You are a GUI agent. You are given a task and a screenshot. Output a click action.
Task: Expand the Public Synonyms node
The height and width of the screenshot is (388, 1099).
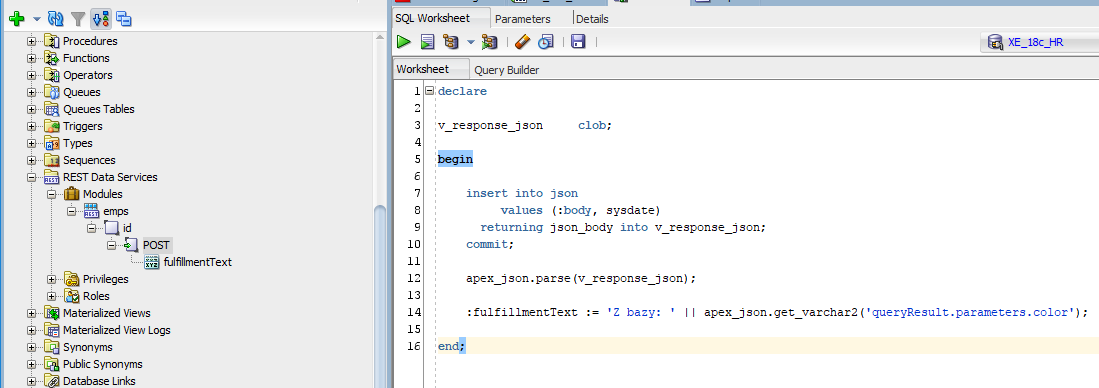click(x=32, y=364)
